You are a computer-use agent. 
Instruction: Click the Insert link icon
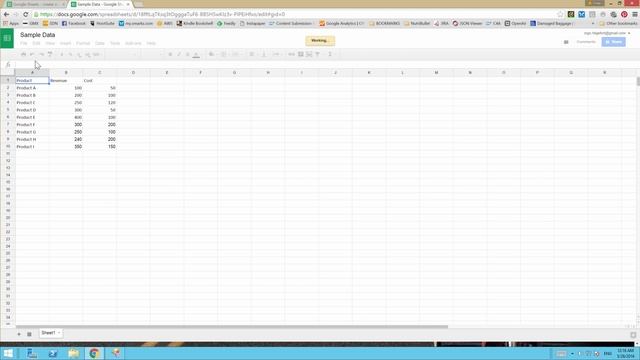[291, 54]
